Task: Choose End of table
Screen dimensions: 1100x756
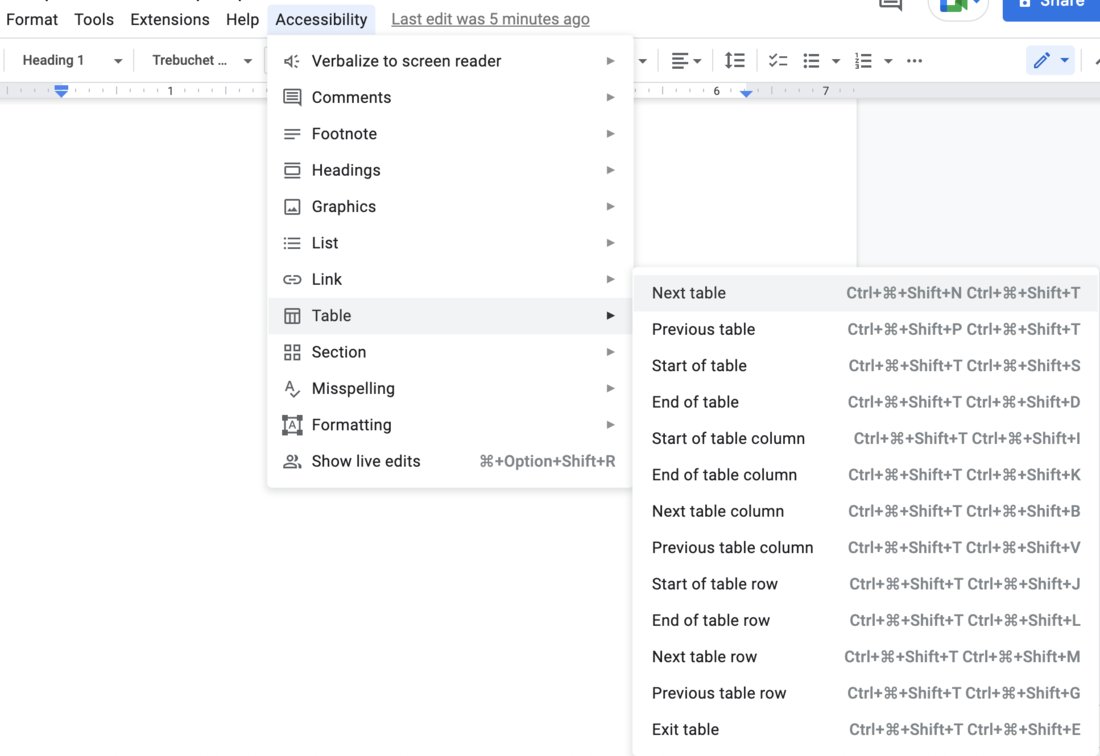Action: 865,403
